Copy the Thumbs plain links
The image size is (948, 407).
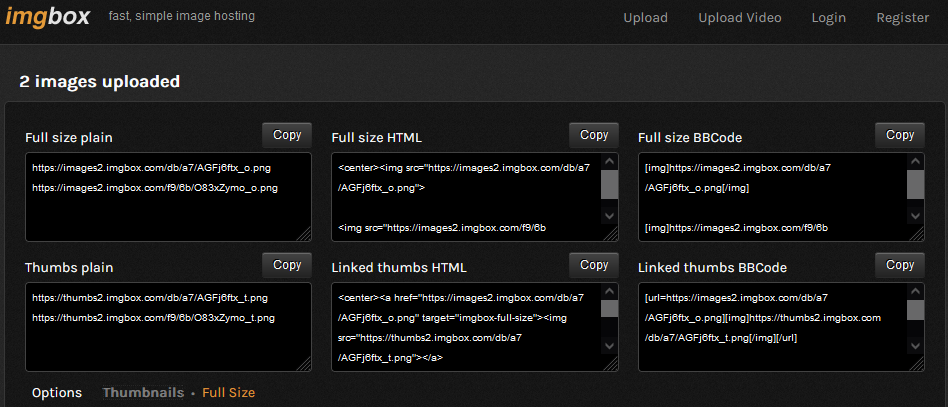pos(287,265)
